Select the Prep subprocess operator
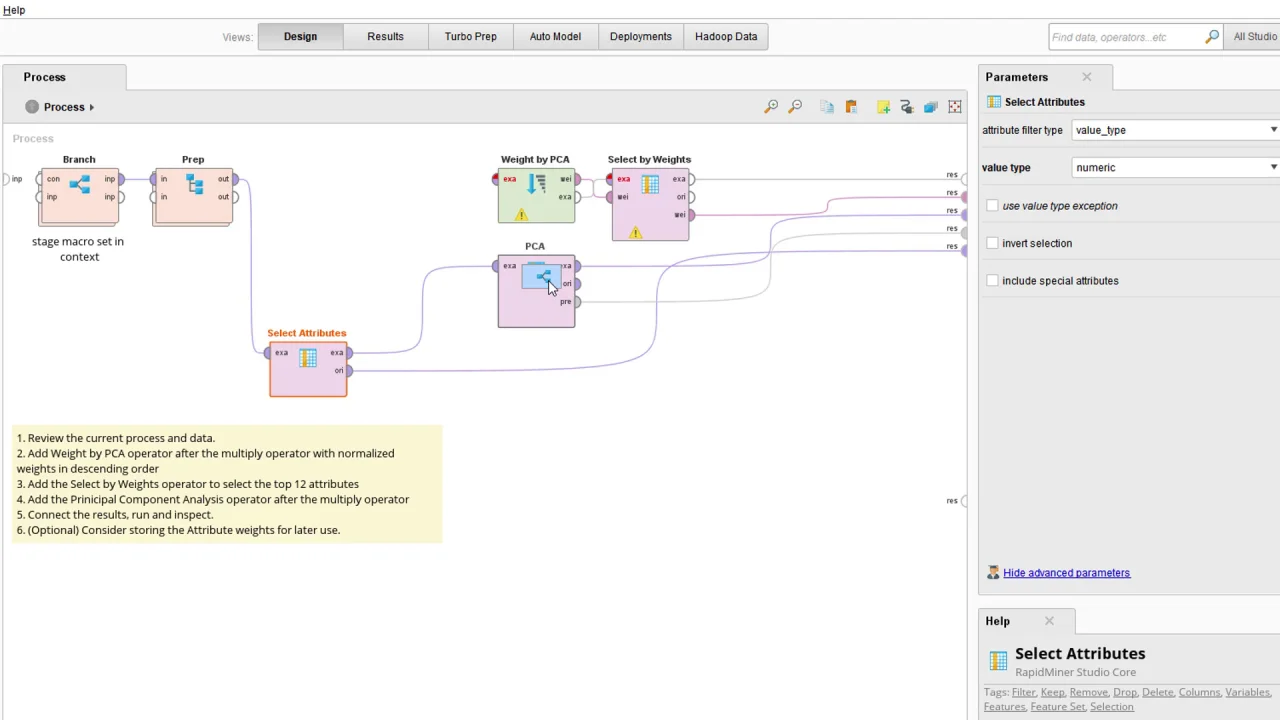1280x720 pixels. [x=193, y=196]
